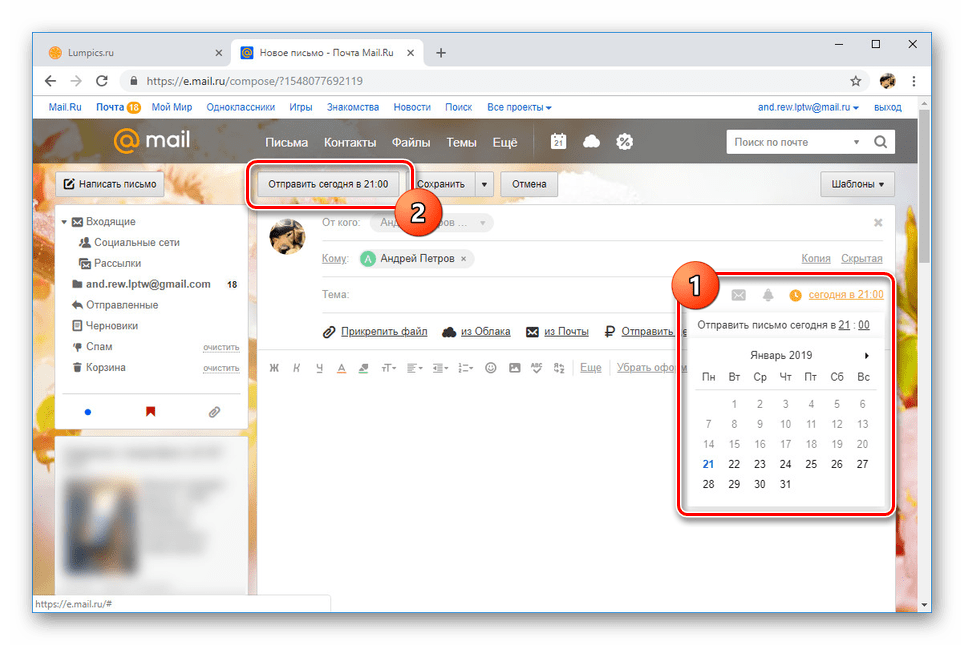Image resolution: width=964 pixels, height=645 pixels.
Task: Apply underline formatting (Ч) icon
Action: click(319, 368)
